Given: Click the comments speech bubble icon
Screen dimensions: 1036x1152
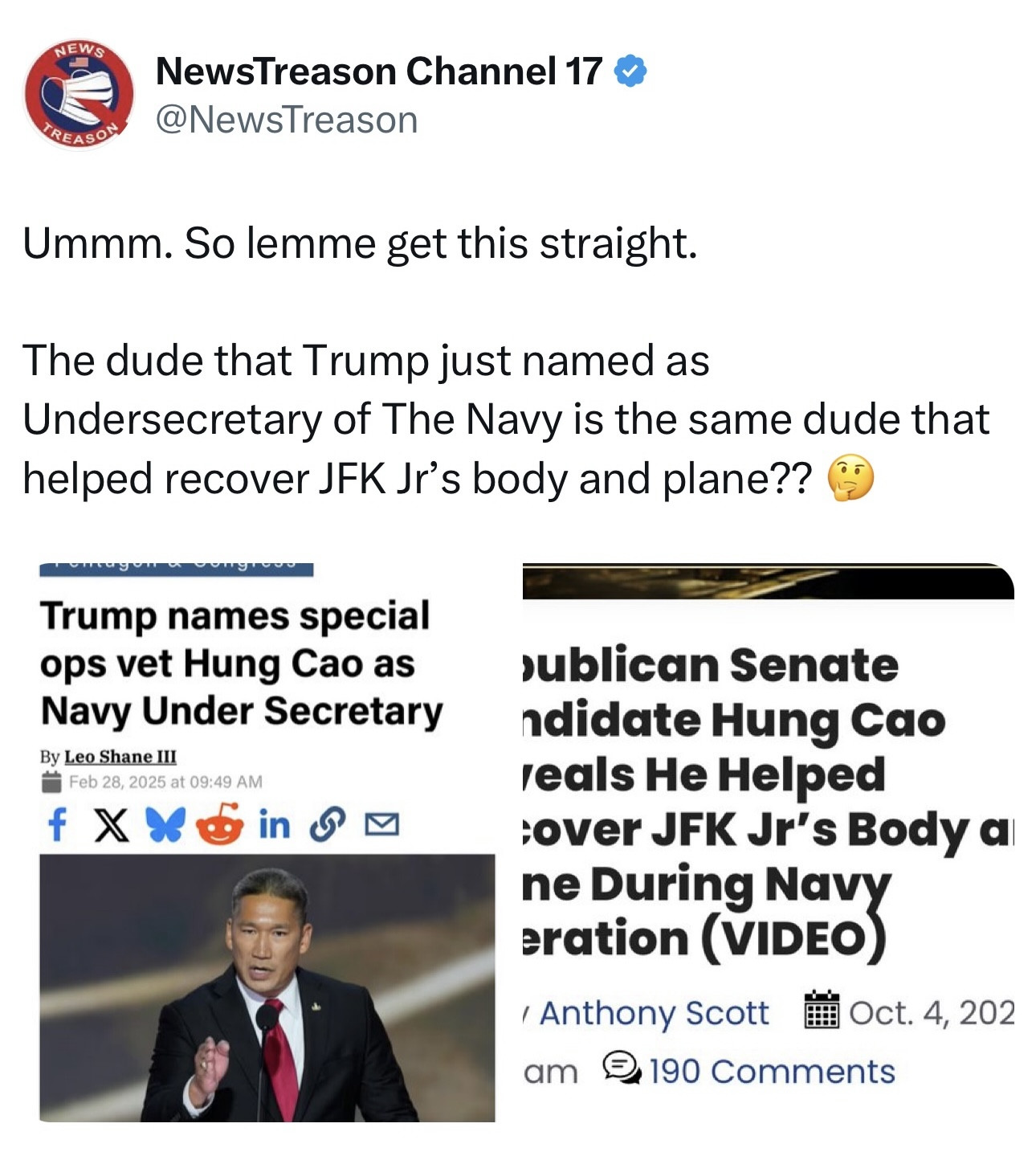Looking at the screenshot, I should click(x=622, y=1068).
